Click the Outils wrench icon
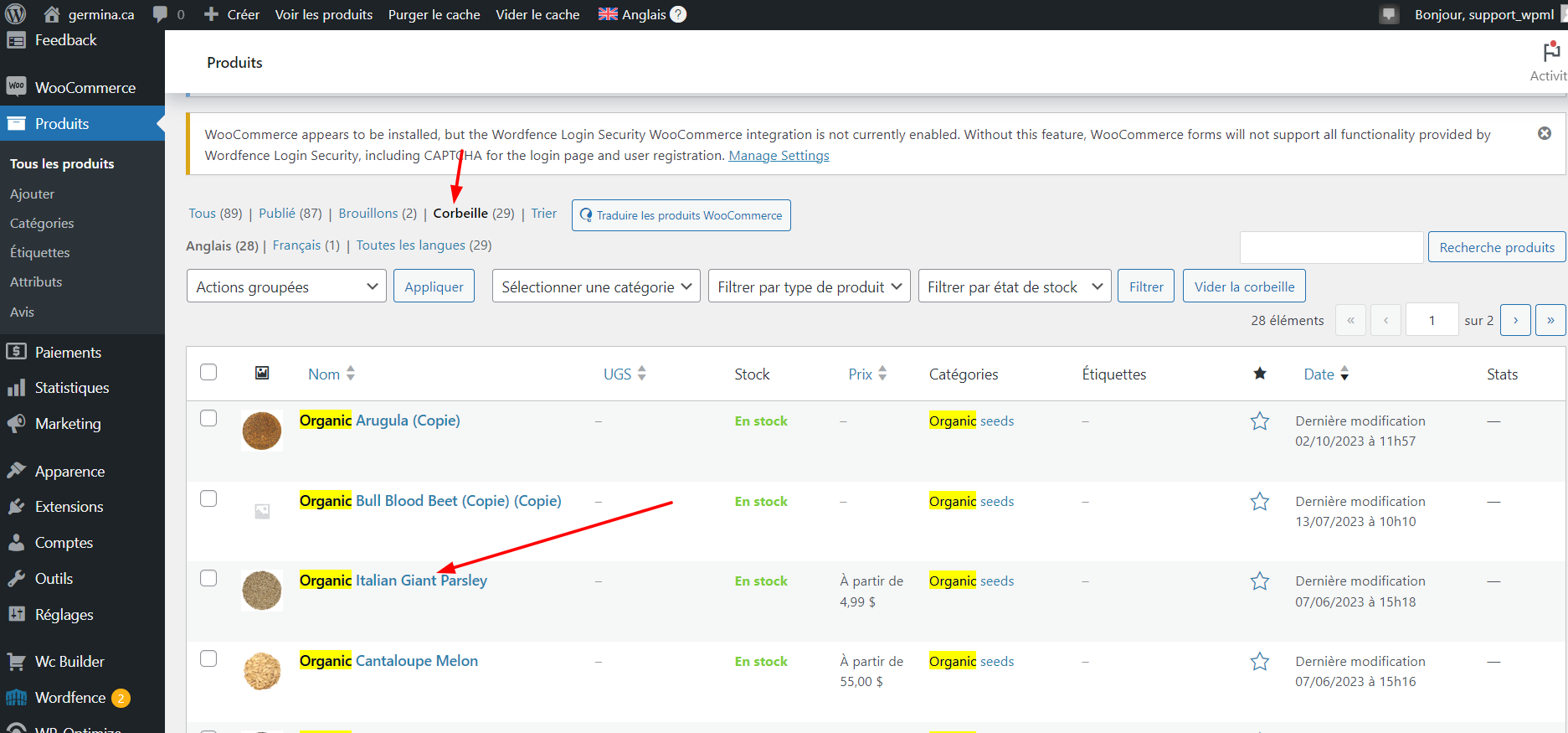This screenshot has width=1568, height=733. coord(16,578)
